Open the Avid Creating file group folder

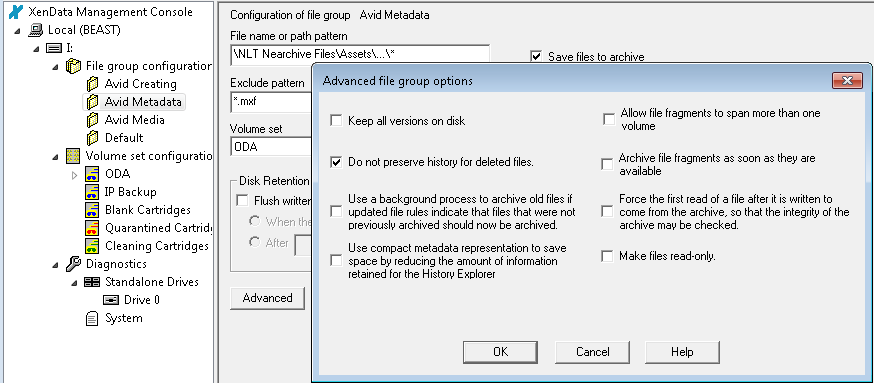(x=93, y=84)
